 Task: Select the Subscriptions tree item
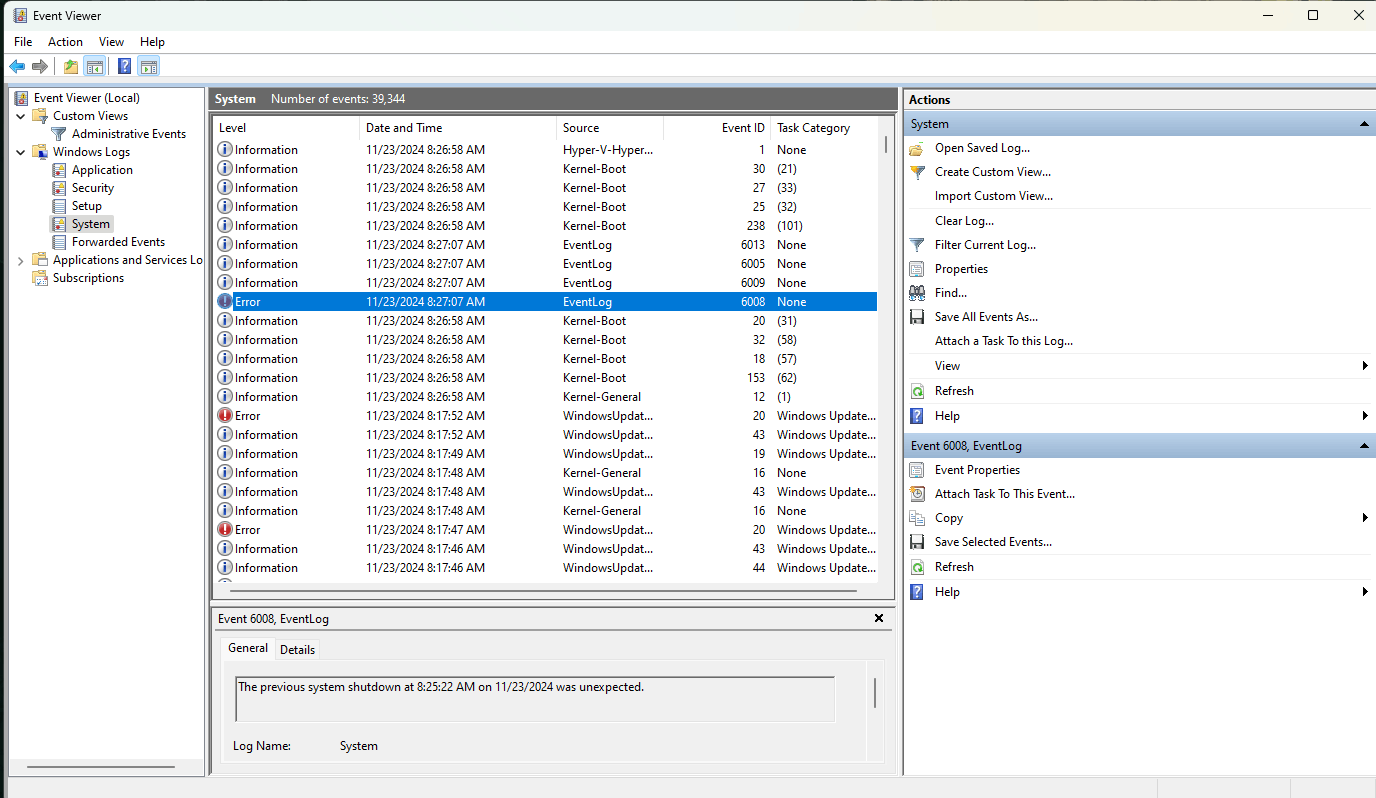[89, 278]
